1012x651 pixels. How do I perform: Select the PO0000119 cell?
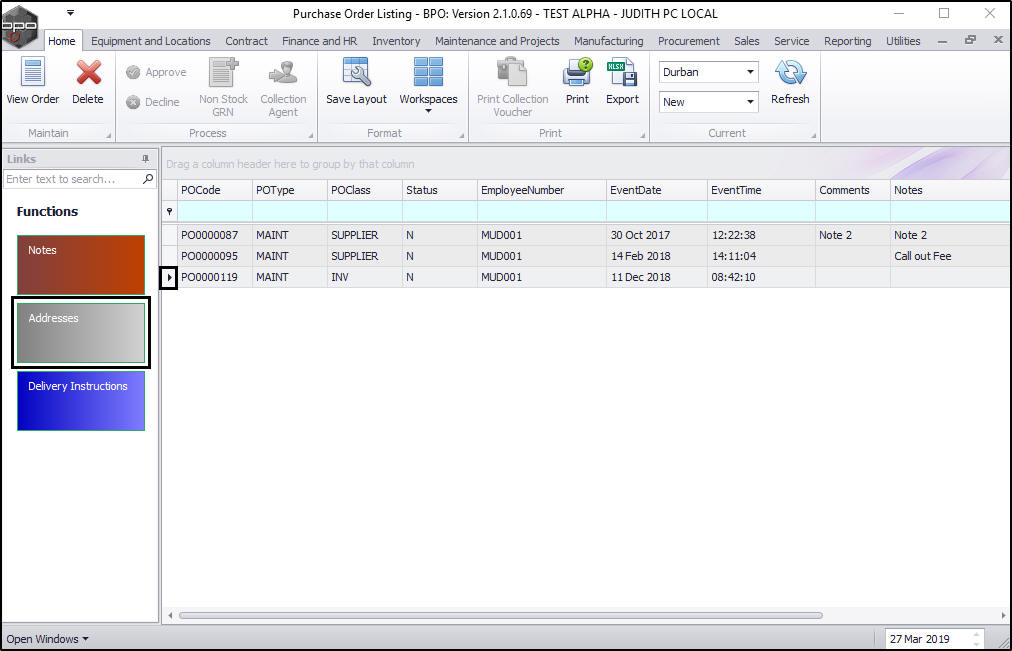coord(215,277)
